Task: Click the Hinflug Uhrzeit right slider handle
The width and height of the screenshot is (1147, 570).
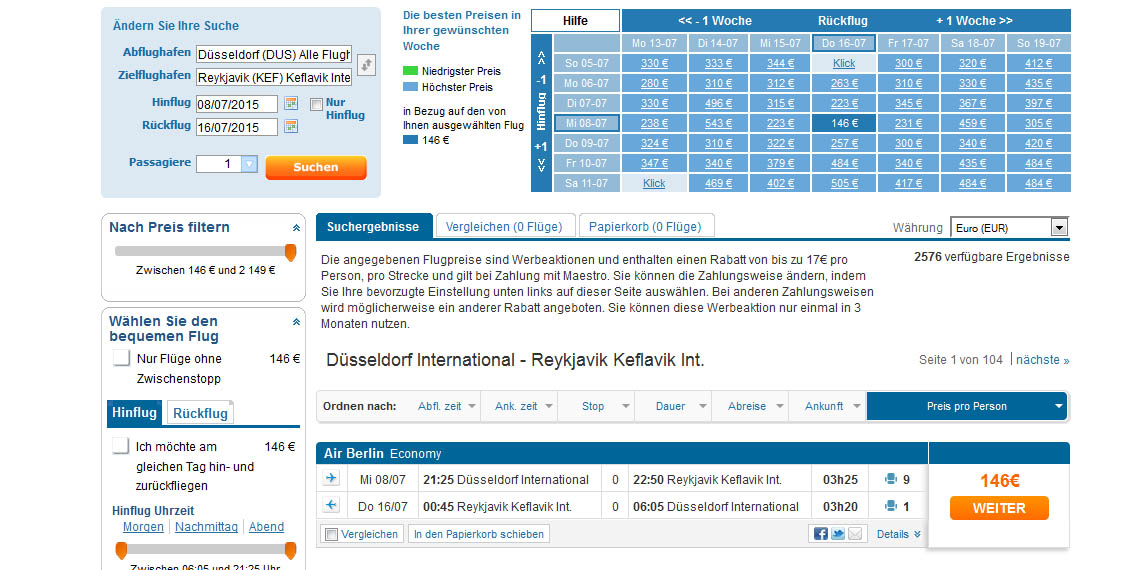Action: point(290,550)
